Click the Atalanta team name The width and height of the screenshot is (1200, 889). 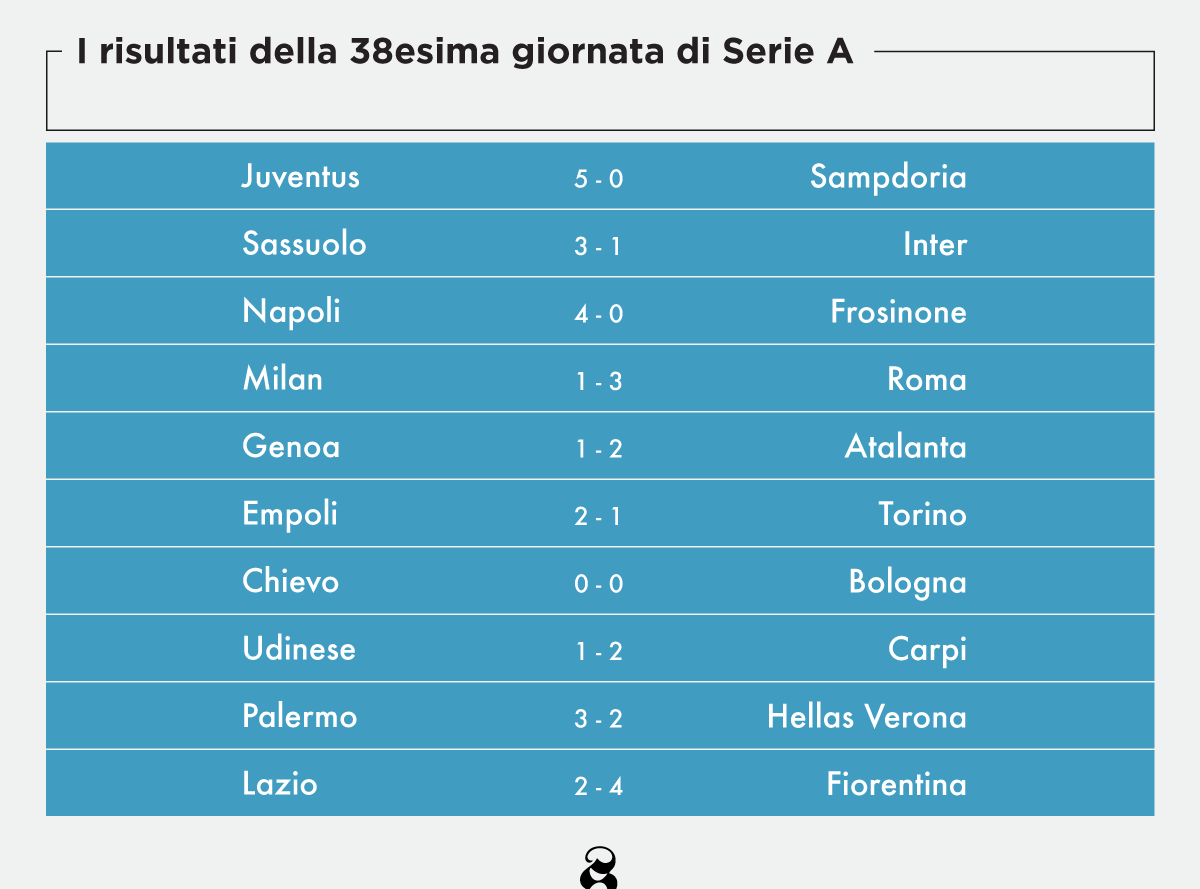905,447
